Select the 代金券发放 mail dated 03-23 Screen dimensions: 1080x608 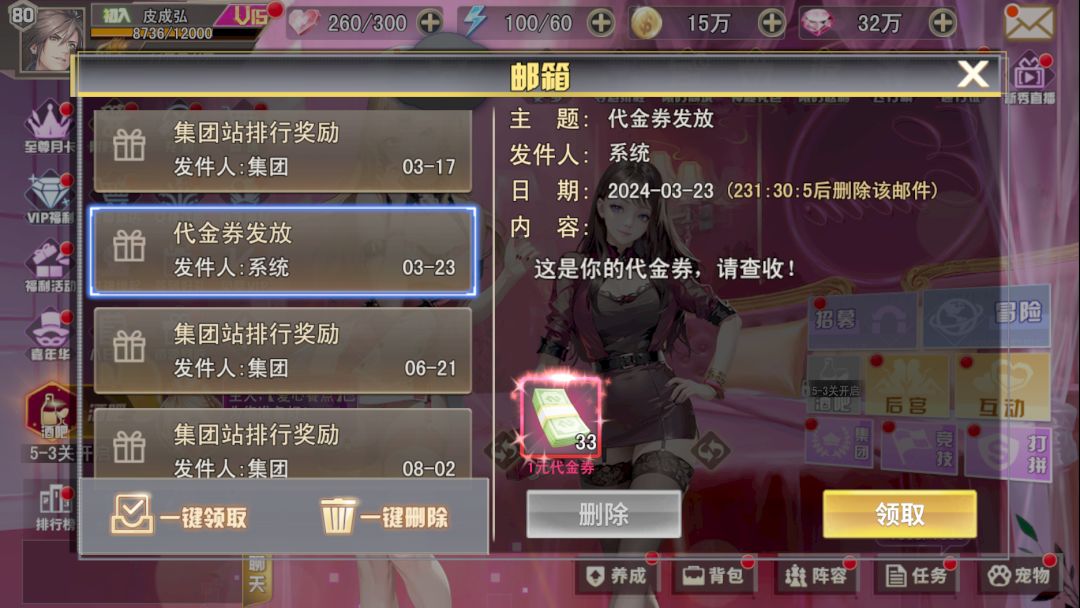[282, 251]
